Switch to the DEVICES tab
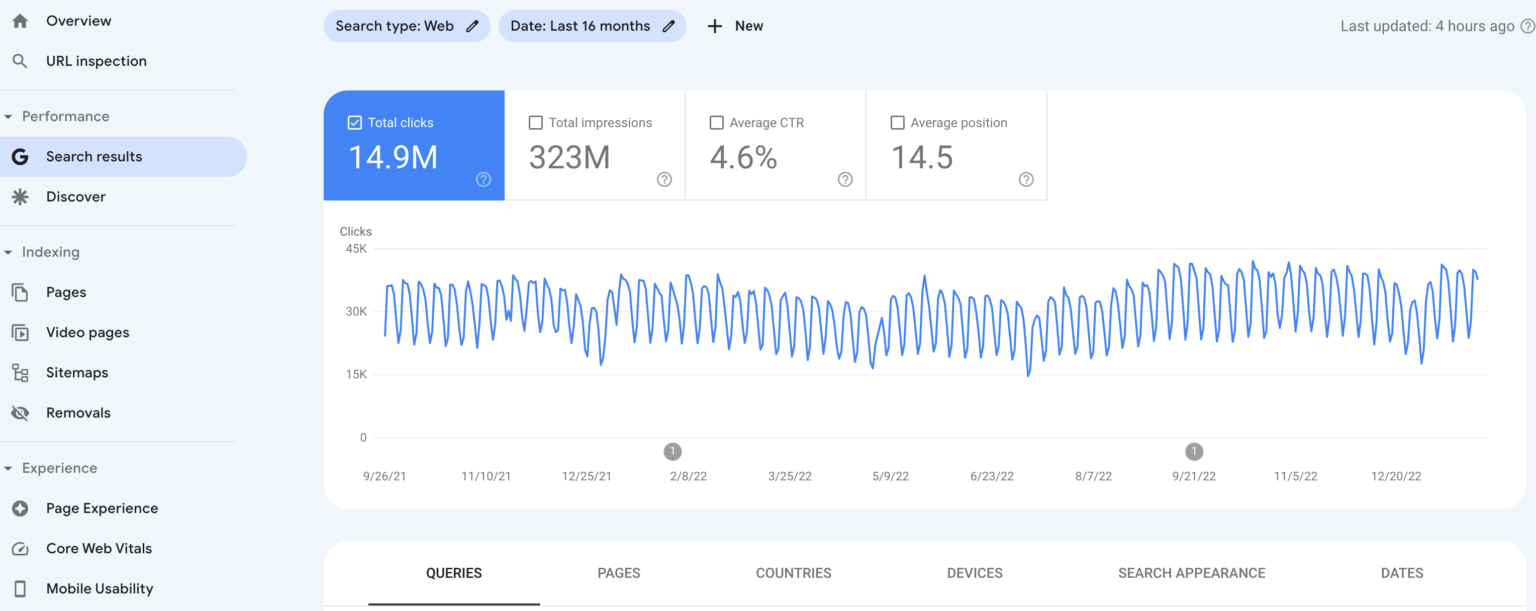The width and height of the screenshot is (1536, 611). 974,573
